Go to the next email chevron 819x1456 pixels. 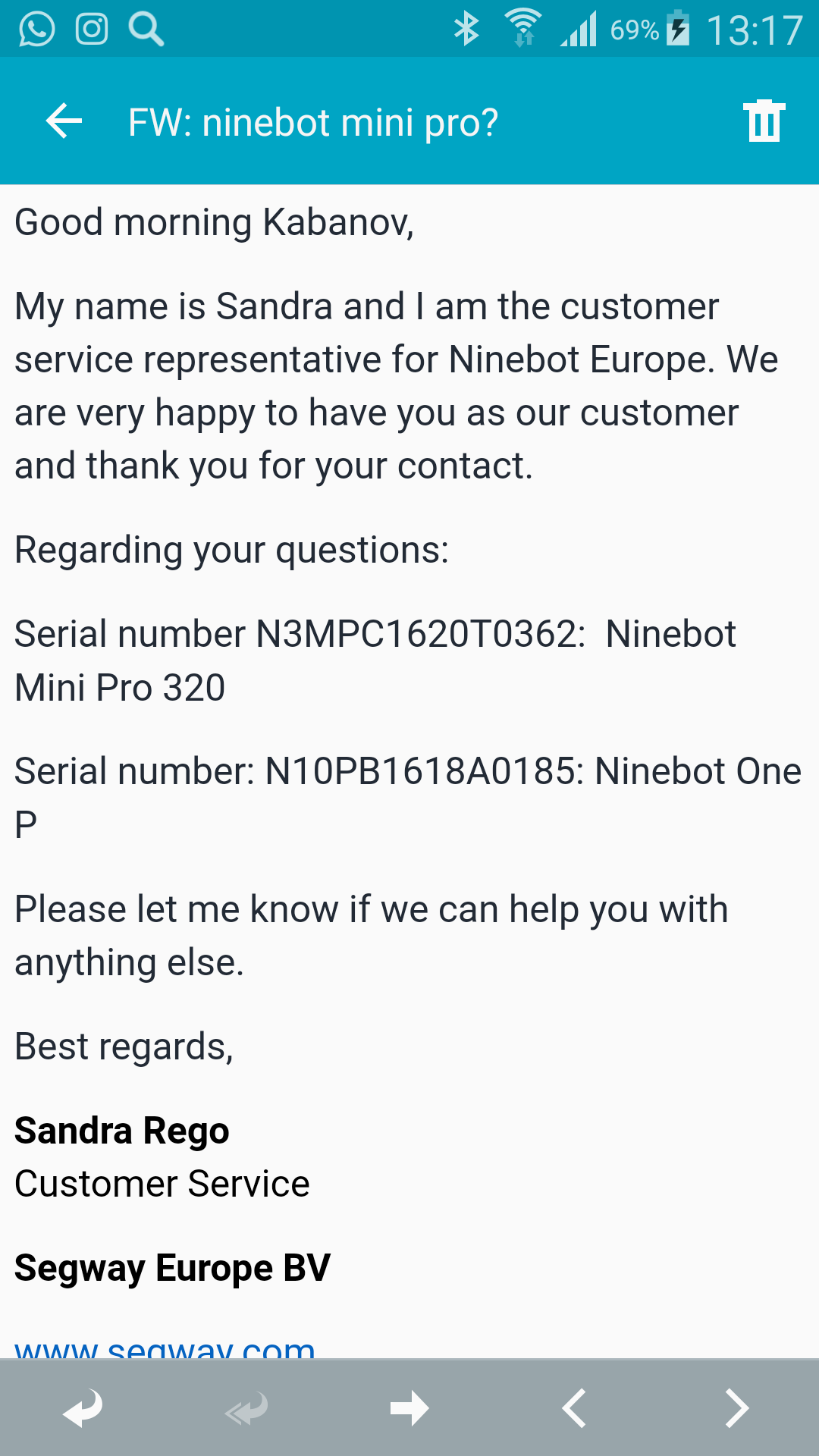[x=736, y=1407]
